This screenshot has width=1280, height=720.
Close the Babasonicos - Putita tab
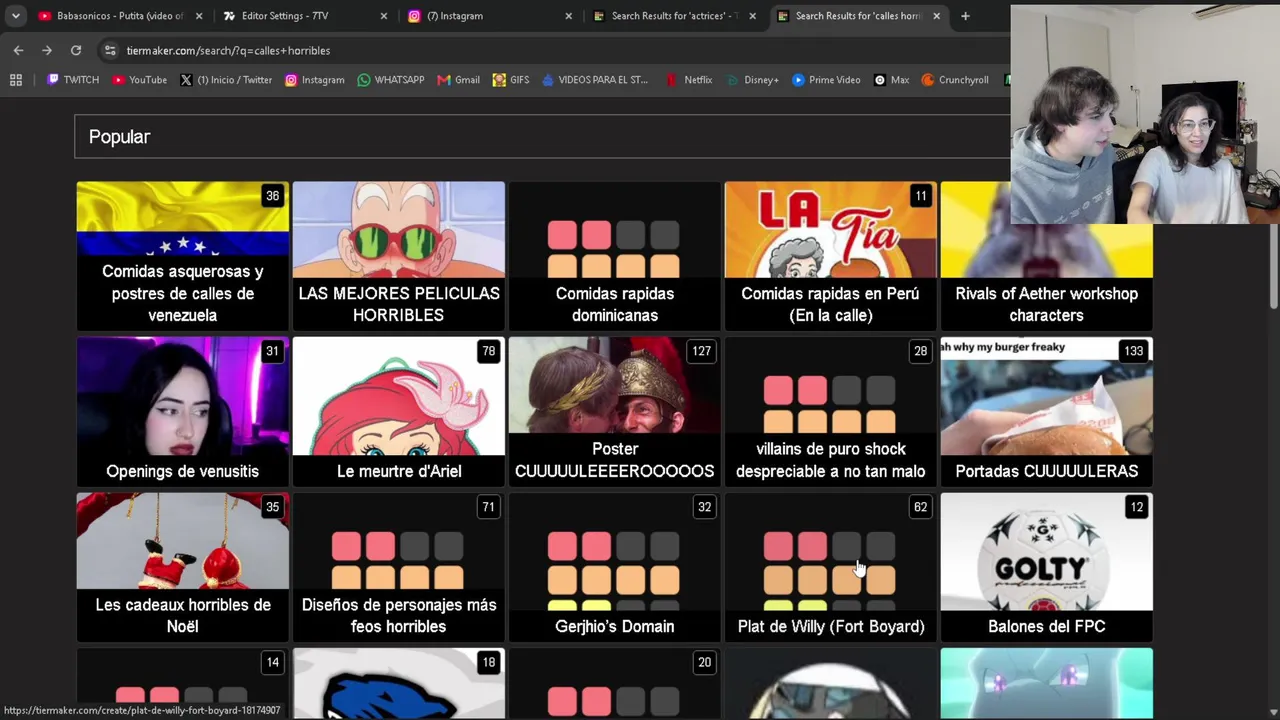point(199,16)
